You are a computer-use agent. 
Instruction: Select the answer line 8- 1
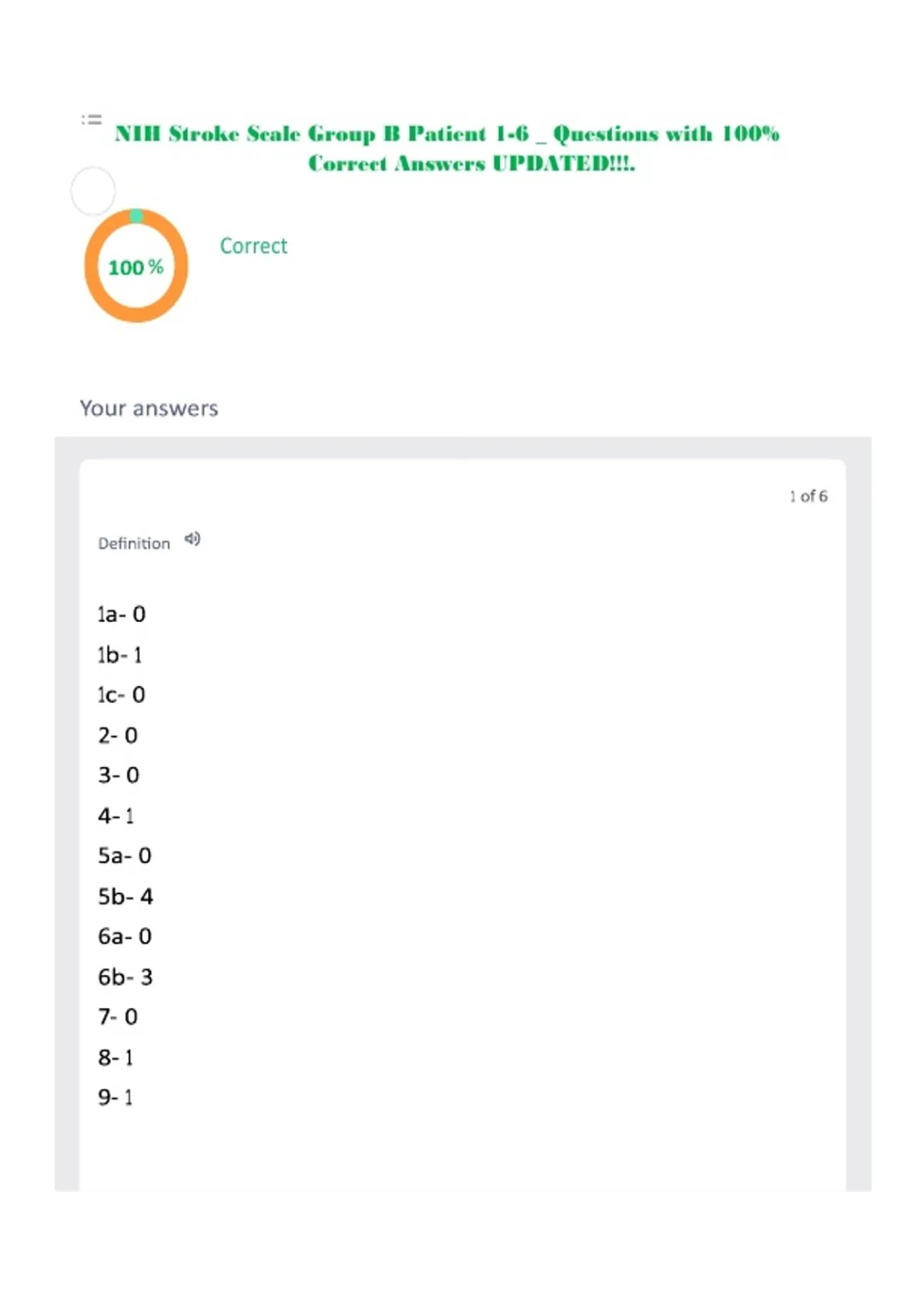pos(115,1058)
